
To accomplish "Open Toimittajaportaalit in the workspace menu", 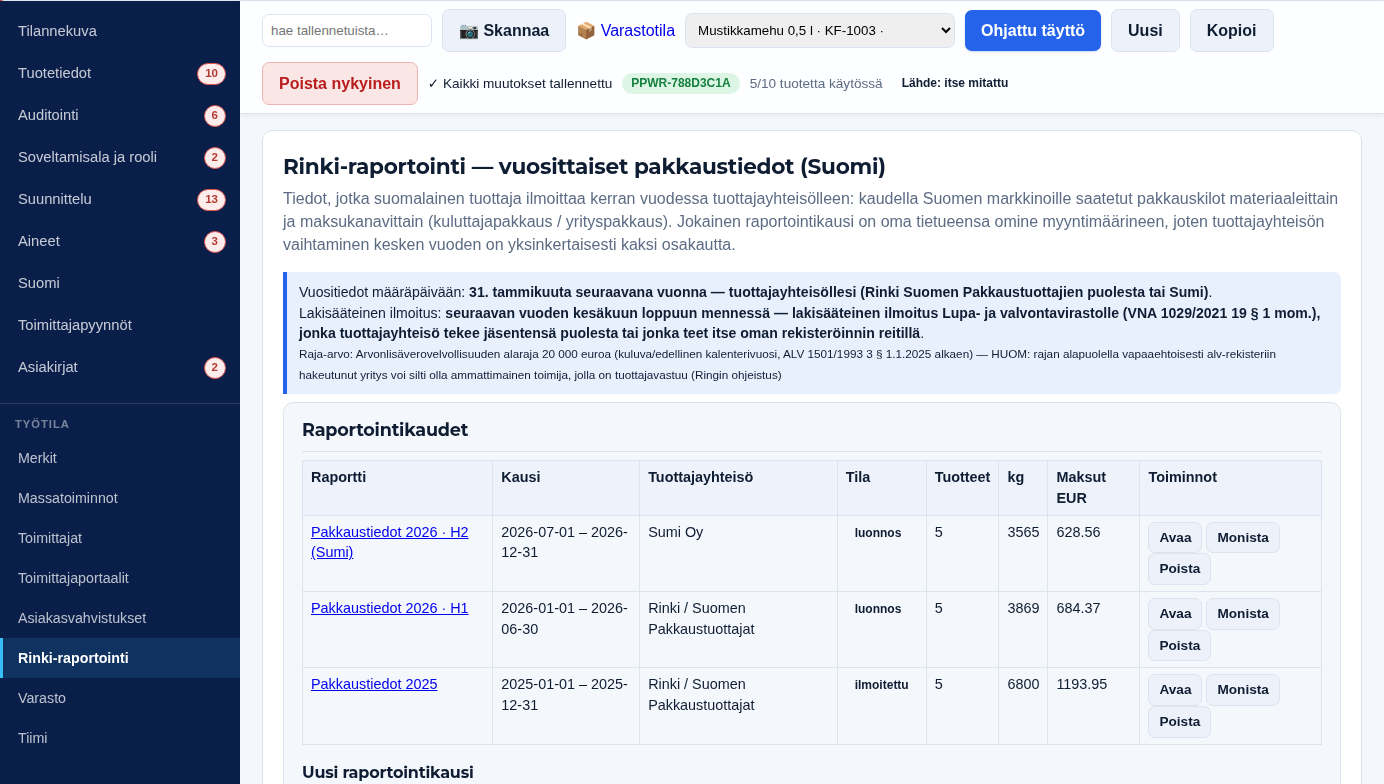I will coord(120,578).
